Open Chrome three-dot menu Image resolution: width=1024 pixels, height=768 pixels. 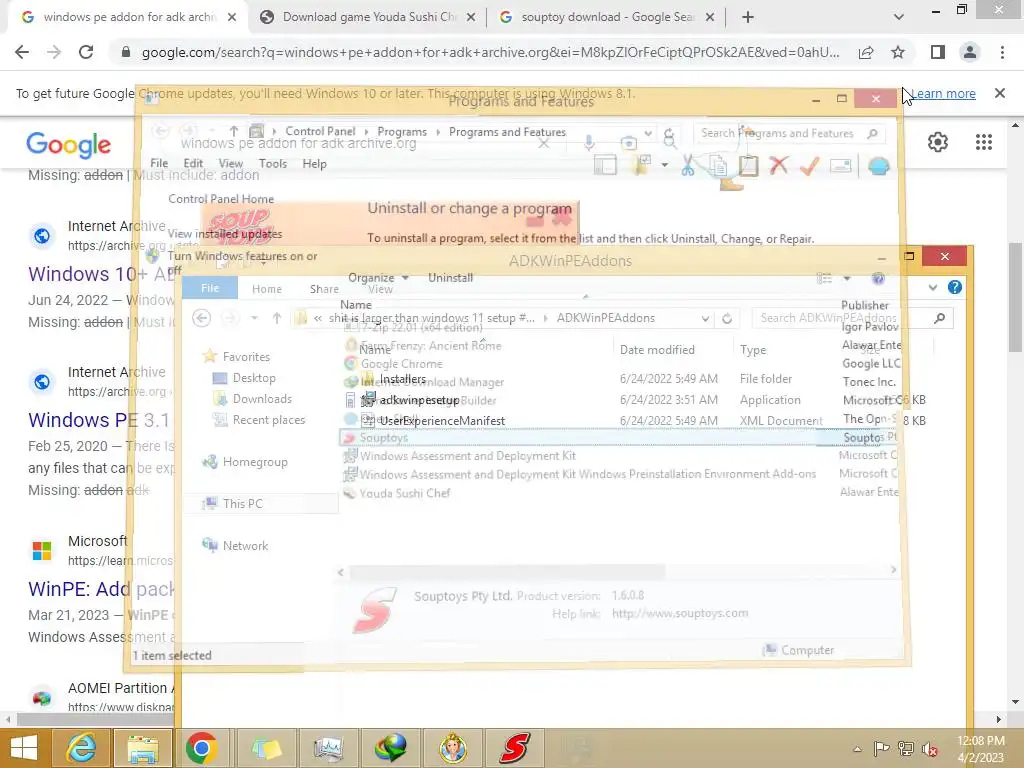pyautogui.click(x=1002, y=52)
